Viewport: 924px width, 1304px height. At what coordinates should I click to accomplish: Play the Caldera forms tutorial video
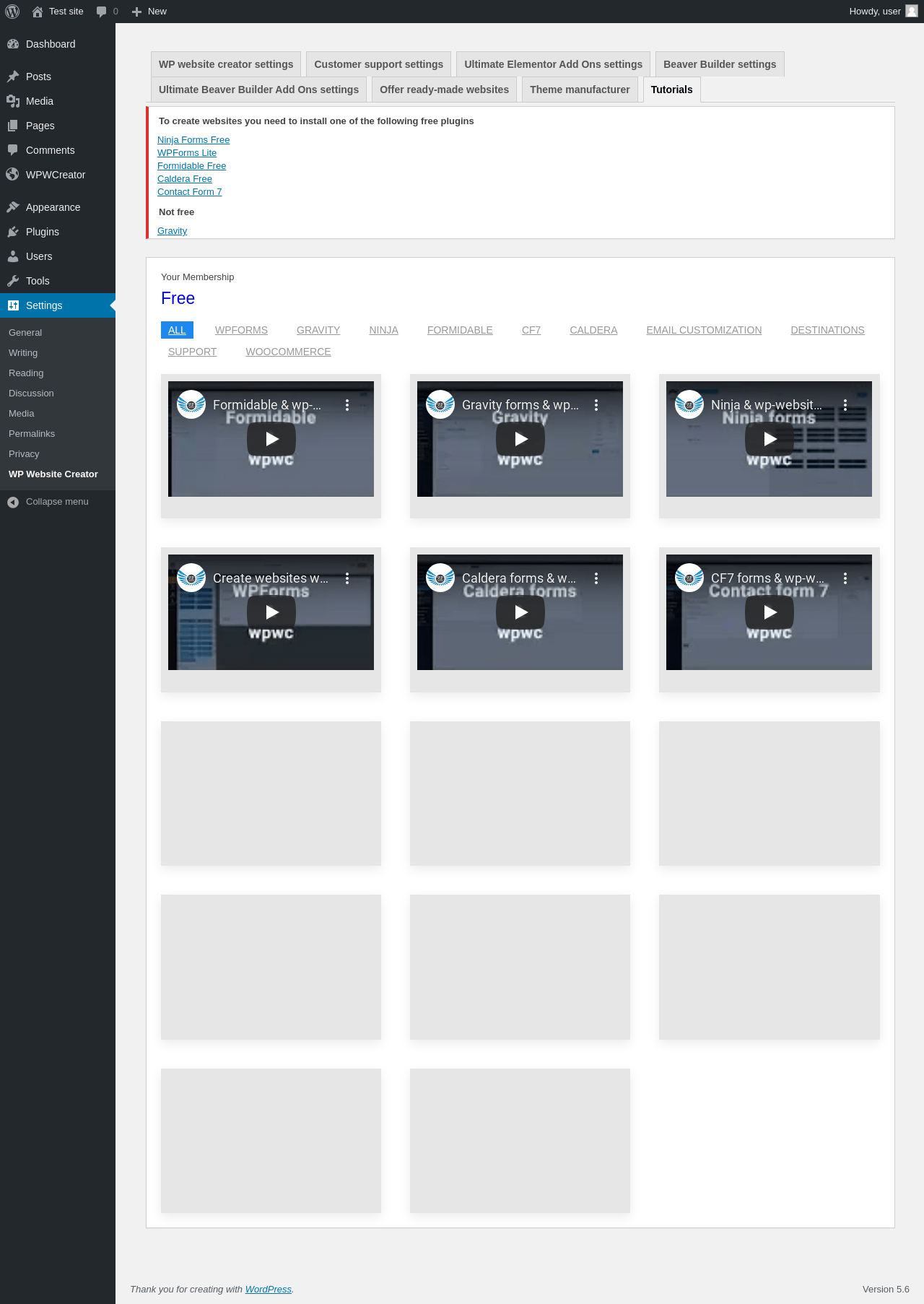(520, 612)
